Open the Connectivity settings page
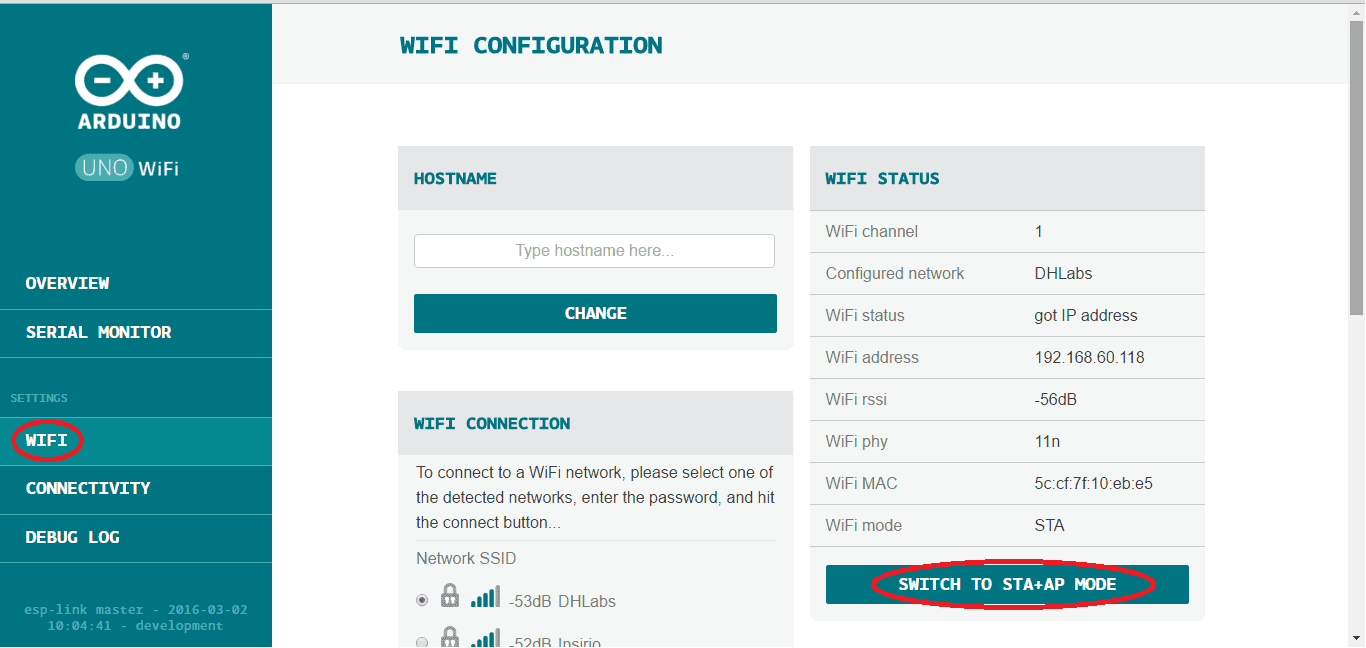The image size is (1366, 648). pos(88,488)
